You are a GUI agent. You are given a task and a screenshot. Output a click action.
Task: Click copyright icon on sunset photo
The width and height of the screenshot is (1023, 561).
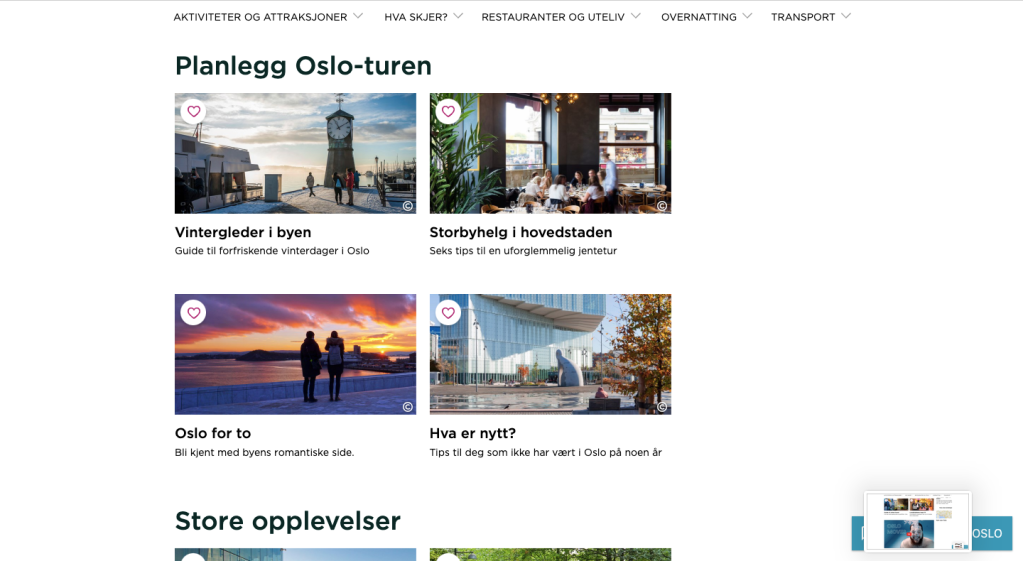coord(408,407)
